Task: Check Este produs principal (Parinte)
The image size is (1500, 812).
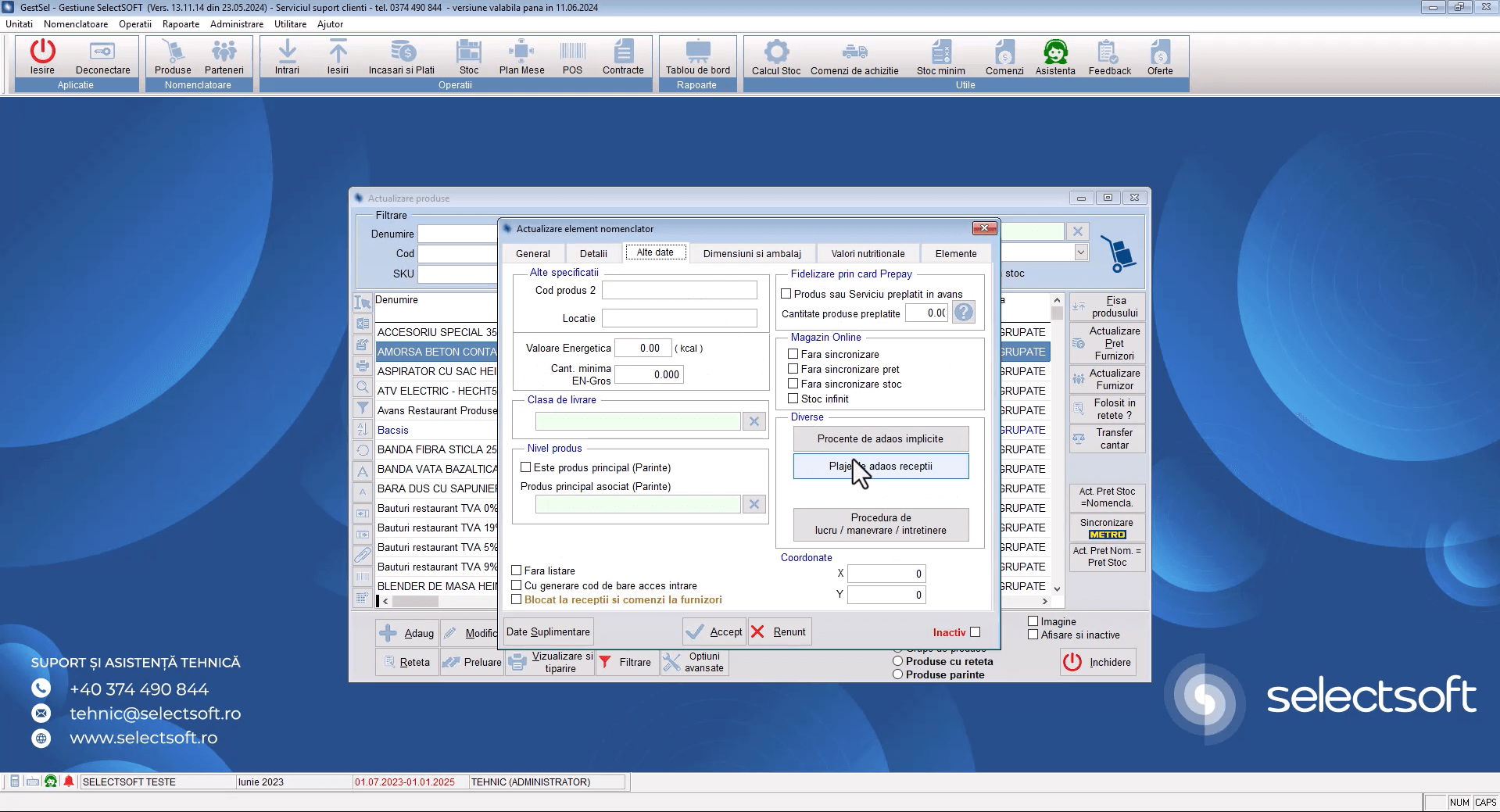Action: [x=526, y=467]
